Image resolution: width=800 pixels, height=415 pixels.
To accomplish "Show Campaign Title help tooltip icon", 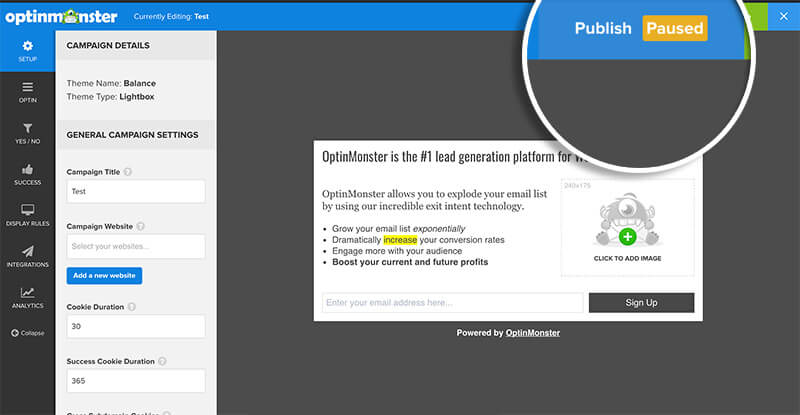I will click(128, 172).
